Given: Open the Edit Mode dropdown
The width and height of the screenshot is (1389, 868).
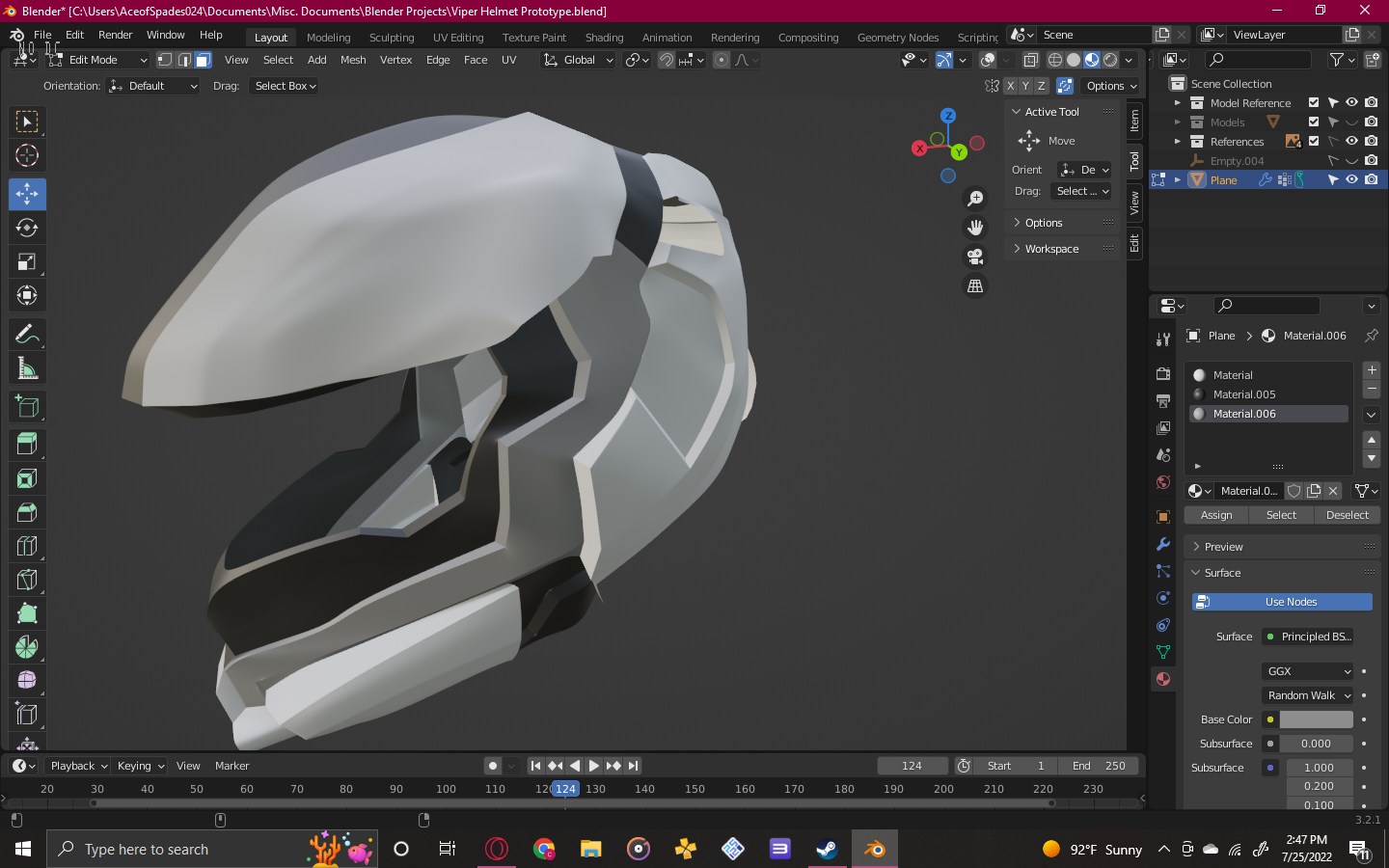Looking at the screenshot, I should (96, 60).
